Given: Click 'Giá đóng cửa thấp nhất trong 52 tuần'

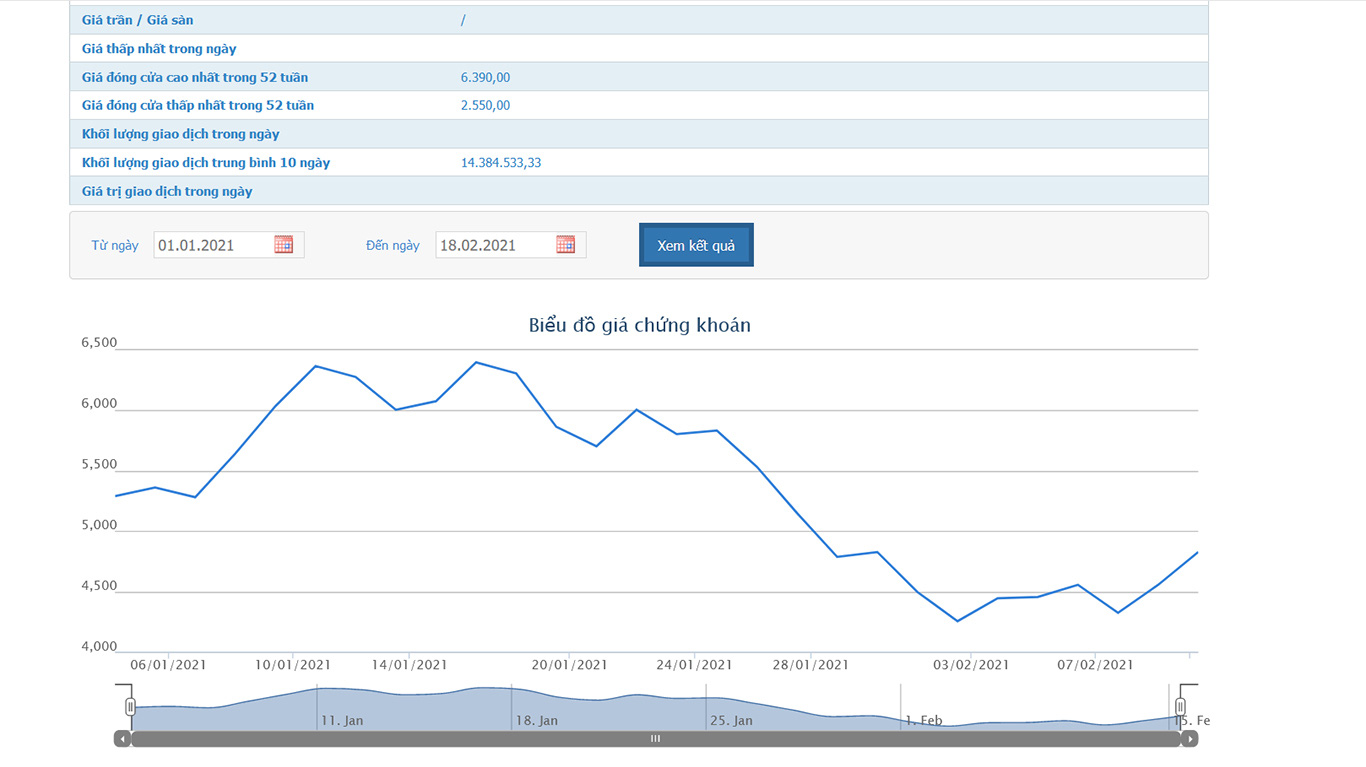Looking at the screenshot, I should (198, 105).
